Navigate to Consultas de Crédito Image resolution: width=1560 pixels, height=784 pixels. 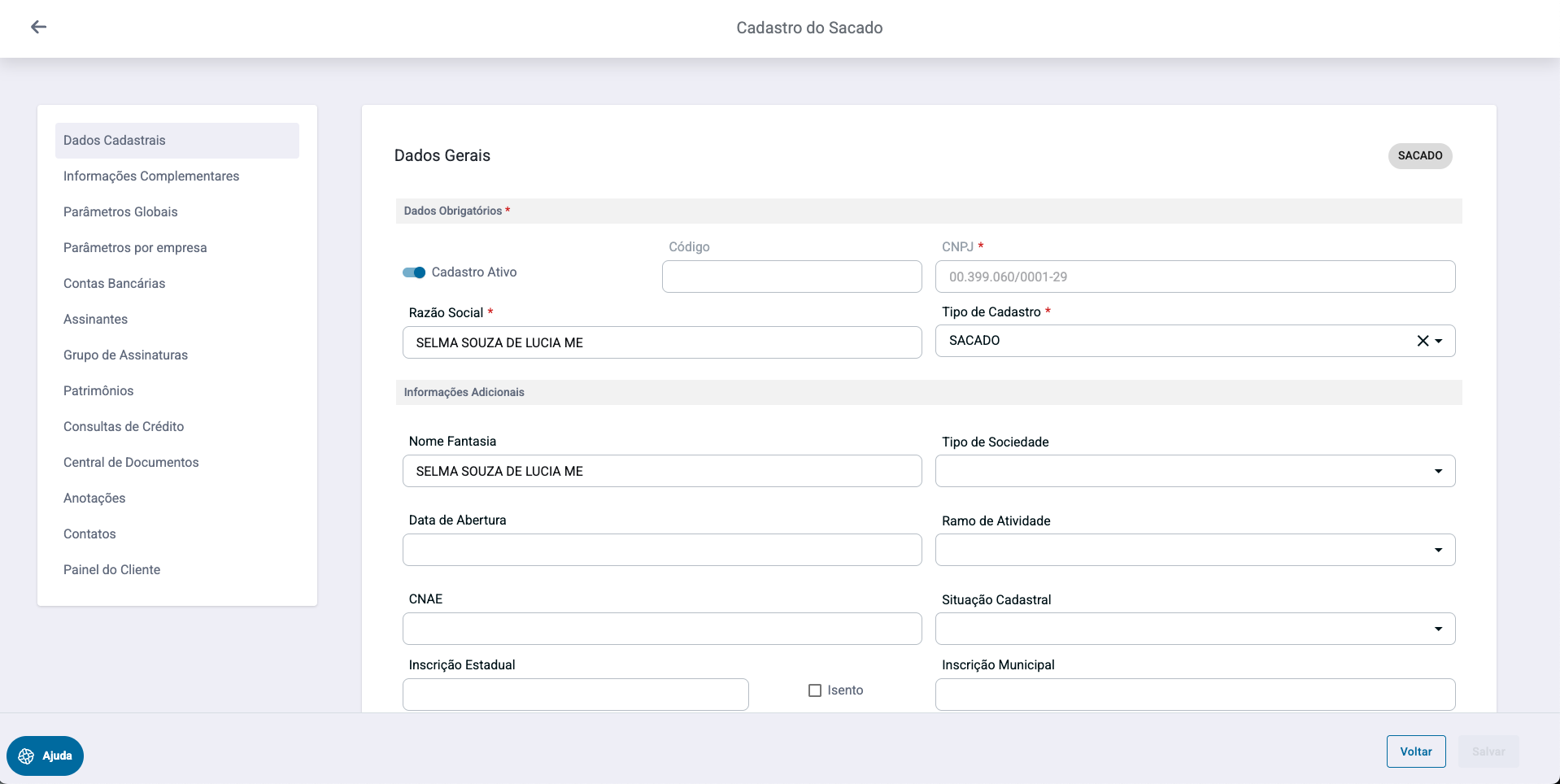(x=124, y=427)
